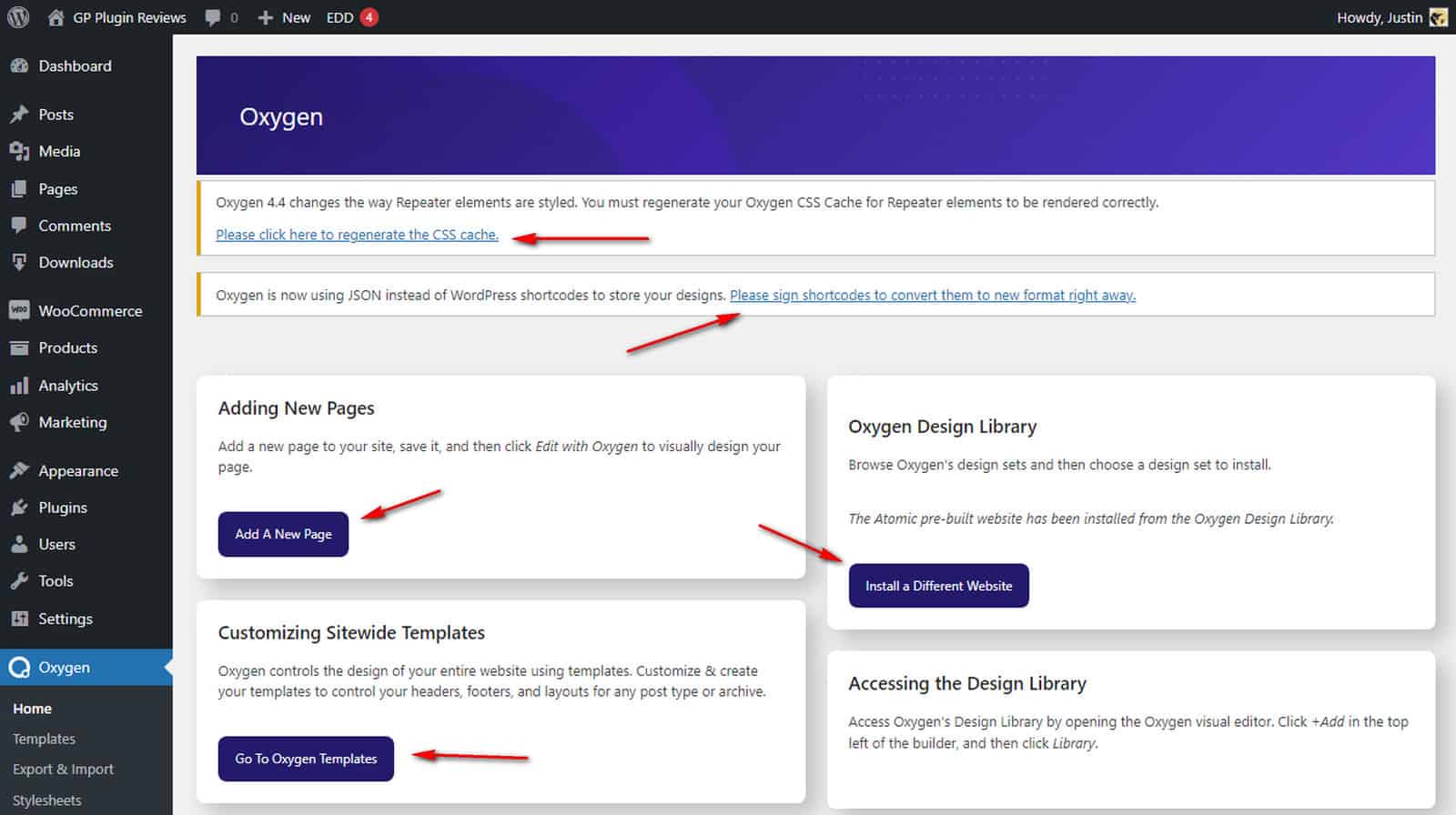Click the WooCommerce logo icon
Screen dimensions: 1456x815
[x=19, y=311]
